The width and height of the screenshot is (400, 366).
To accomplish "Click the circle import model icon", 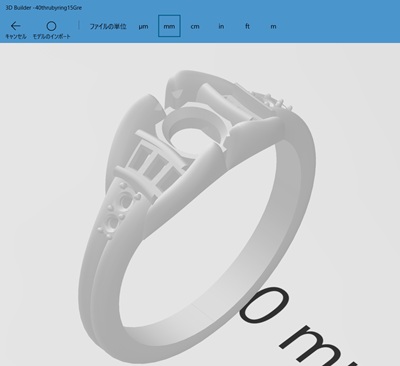I will point(51,26).
